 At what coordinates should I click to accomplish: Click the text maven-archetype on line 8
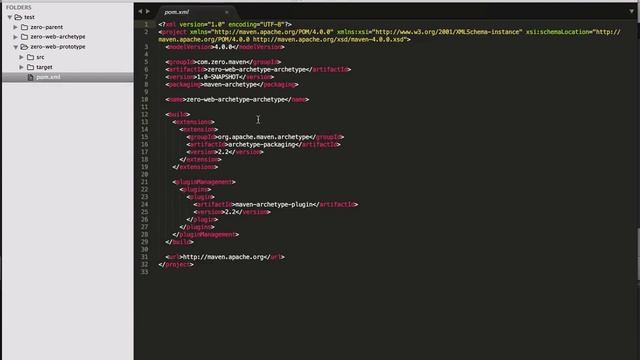pos(229,84)
